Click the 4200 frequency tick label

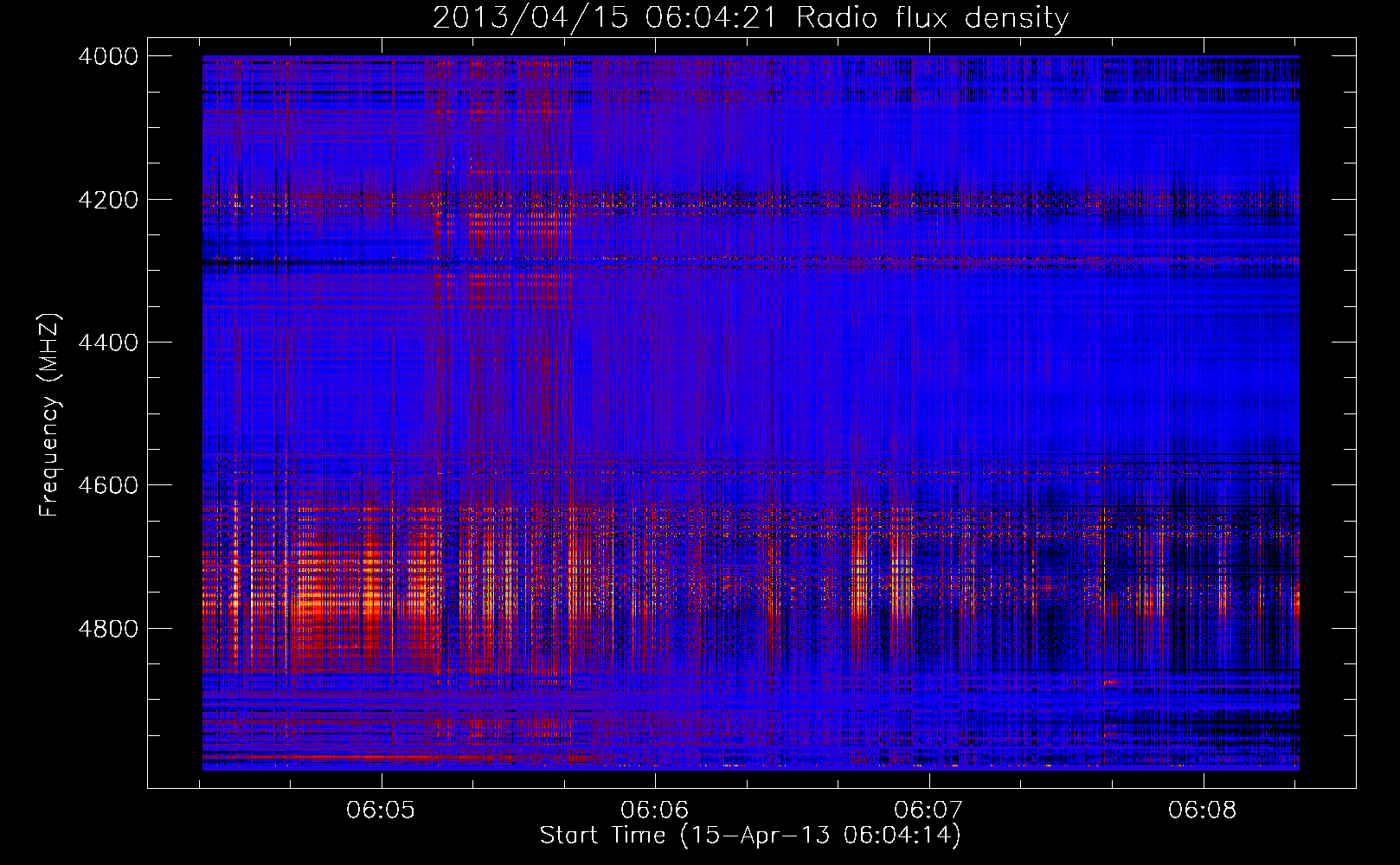click(x=108, y=200)
